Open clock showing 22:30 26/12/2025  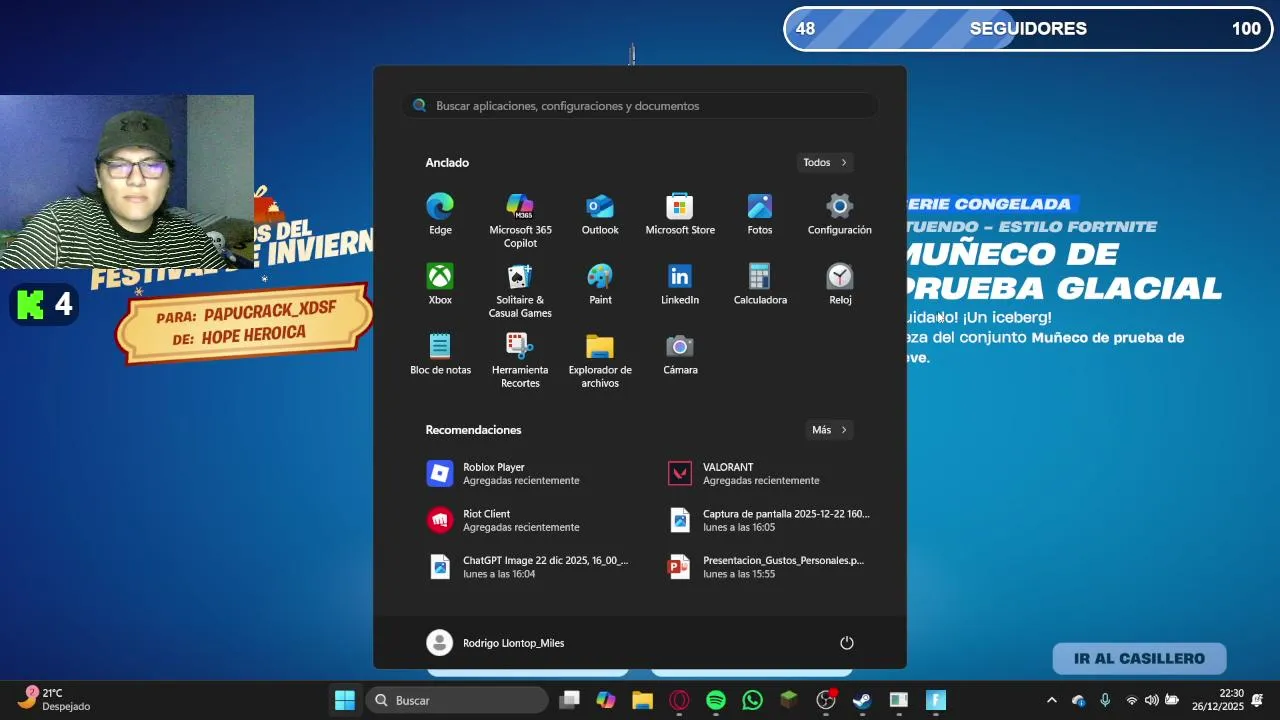[1218, 700]
